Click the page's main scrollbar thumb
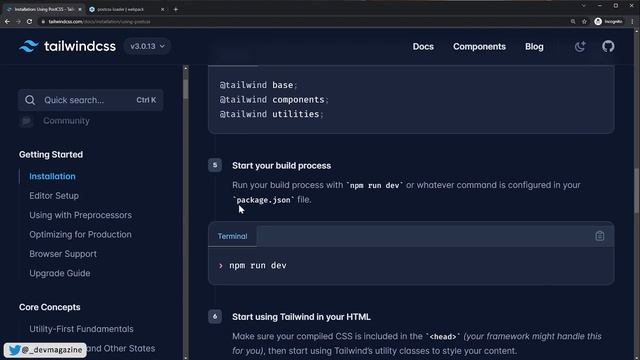 click(x=636, y=191)
